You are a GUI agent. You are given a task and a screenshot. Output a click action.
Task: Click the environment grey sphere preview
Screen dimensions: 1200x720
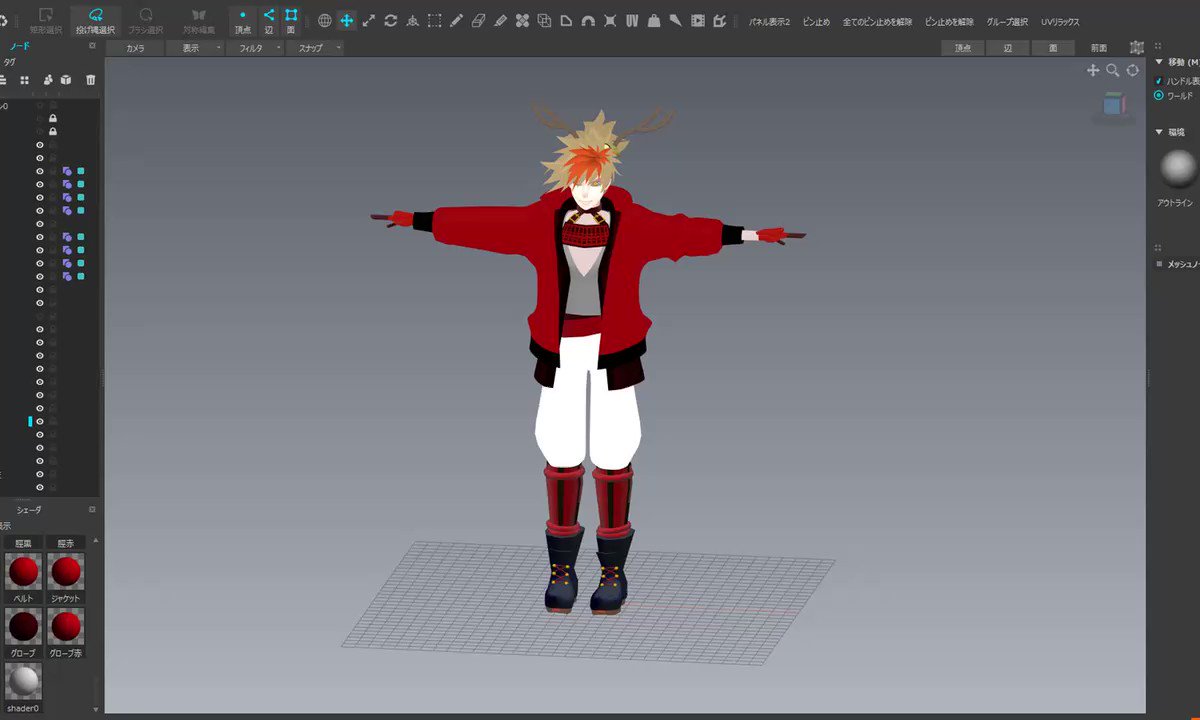point(1179,168)
